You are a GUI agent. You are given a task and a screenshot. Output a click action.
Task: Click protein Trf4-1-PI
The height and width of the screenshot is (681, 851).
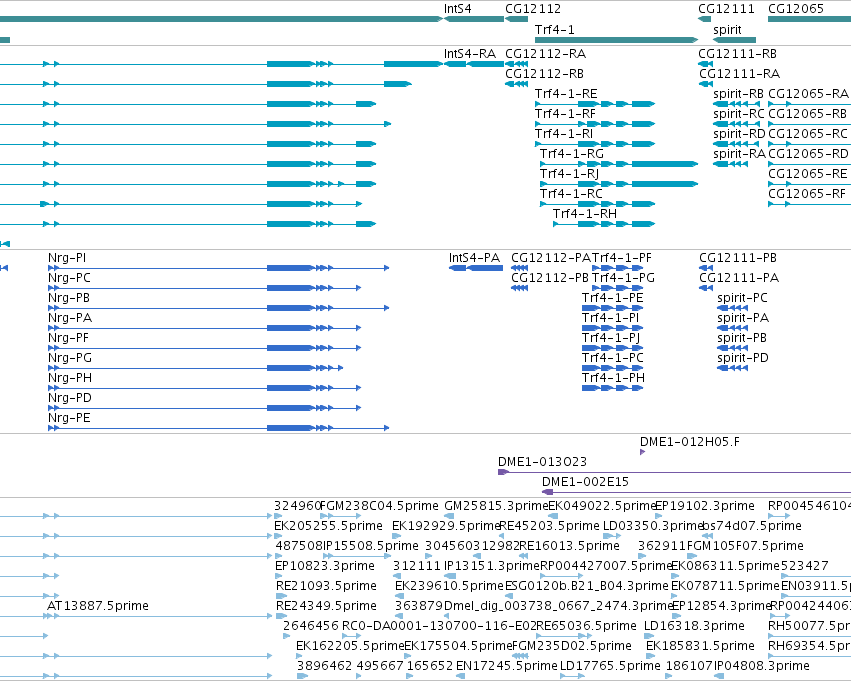coord(611,318)
